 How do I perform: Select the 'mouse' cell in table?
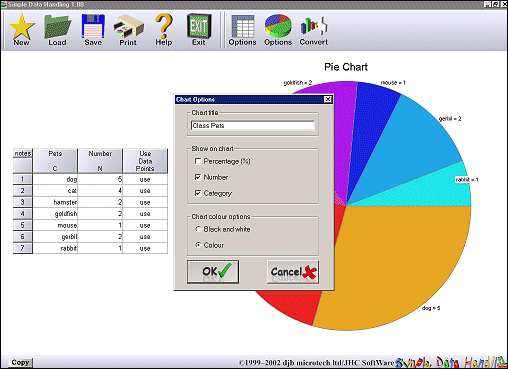coord(55,225)
